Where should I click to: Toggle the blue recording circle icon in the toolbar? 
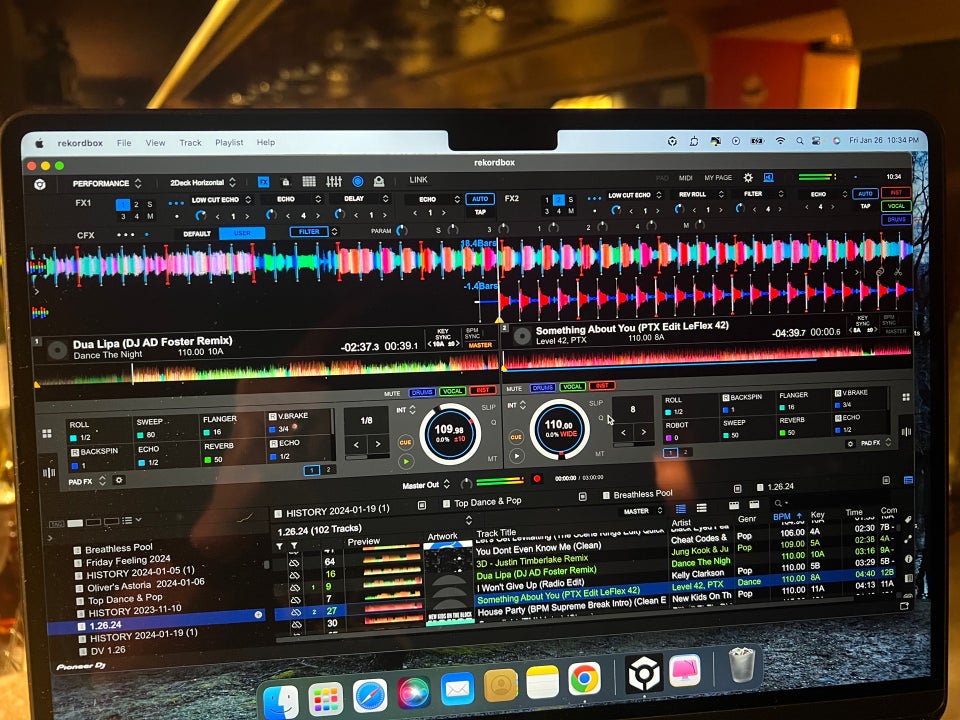coord(358,181)
